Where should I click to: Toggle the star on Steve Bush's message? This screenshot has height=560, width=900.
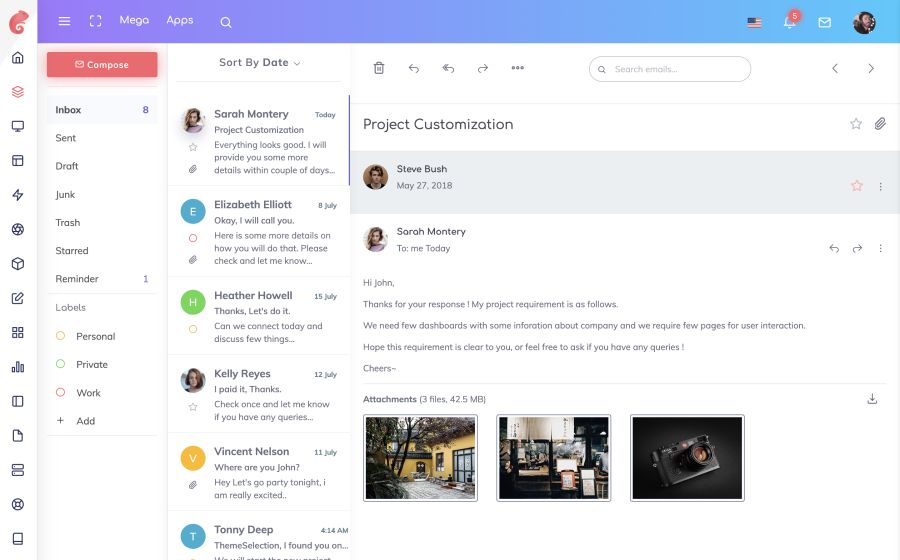tap(856, 186)
